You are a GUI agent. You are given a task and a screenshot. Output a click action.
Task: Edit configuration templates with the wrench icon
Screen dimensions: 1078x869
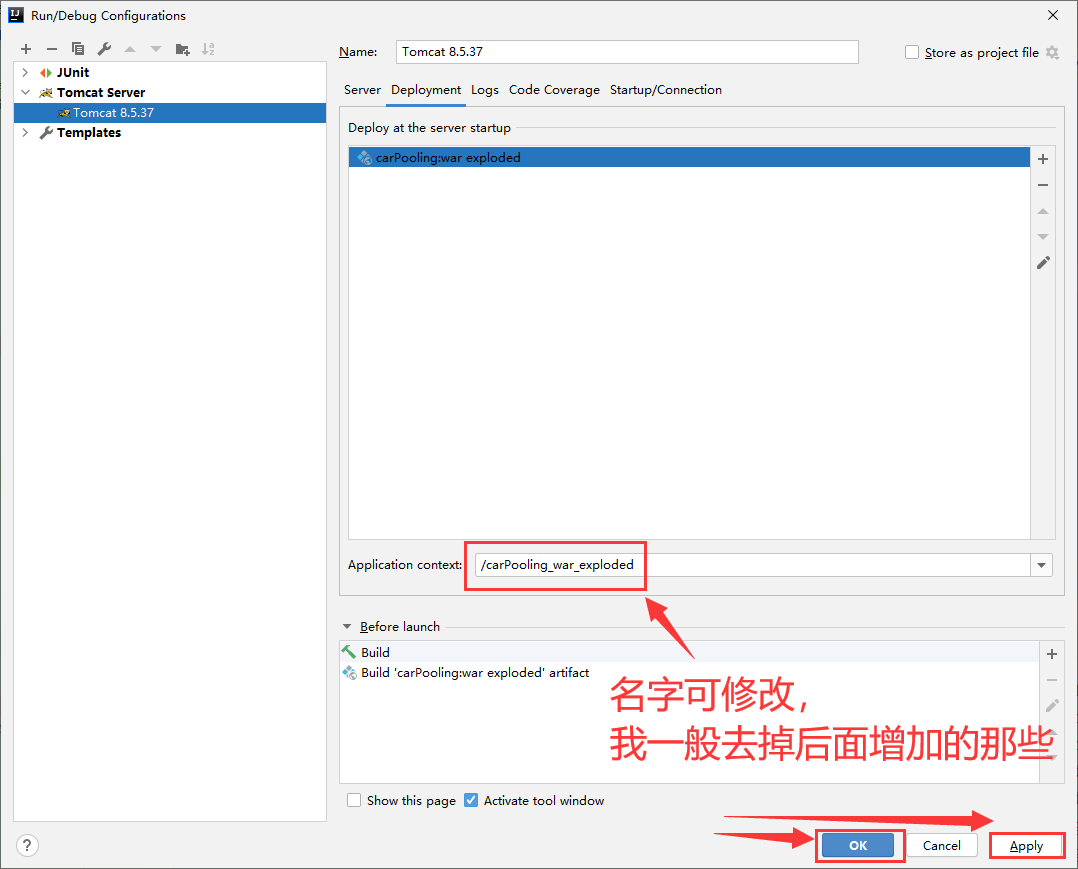point(103,48)
